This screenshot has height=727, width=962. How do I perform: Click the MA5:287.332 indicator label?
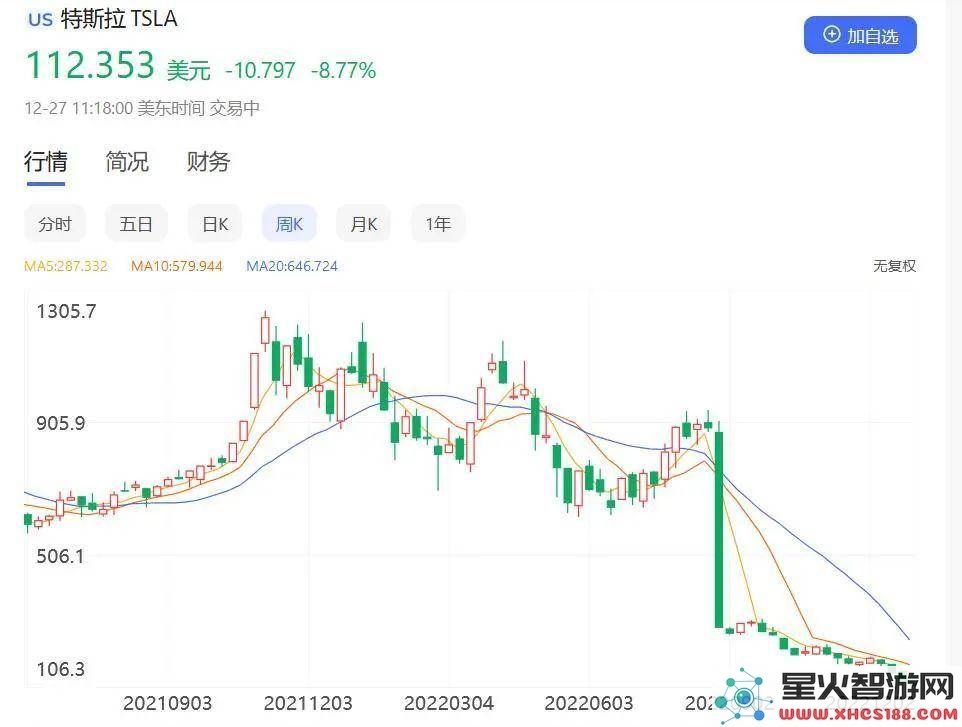pos(66,266)
